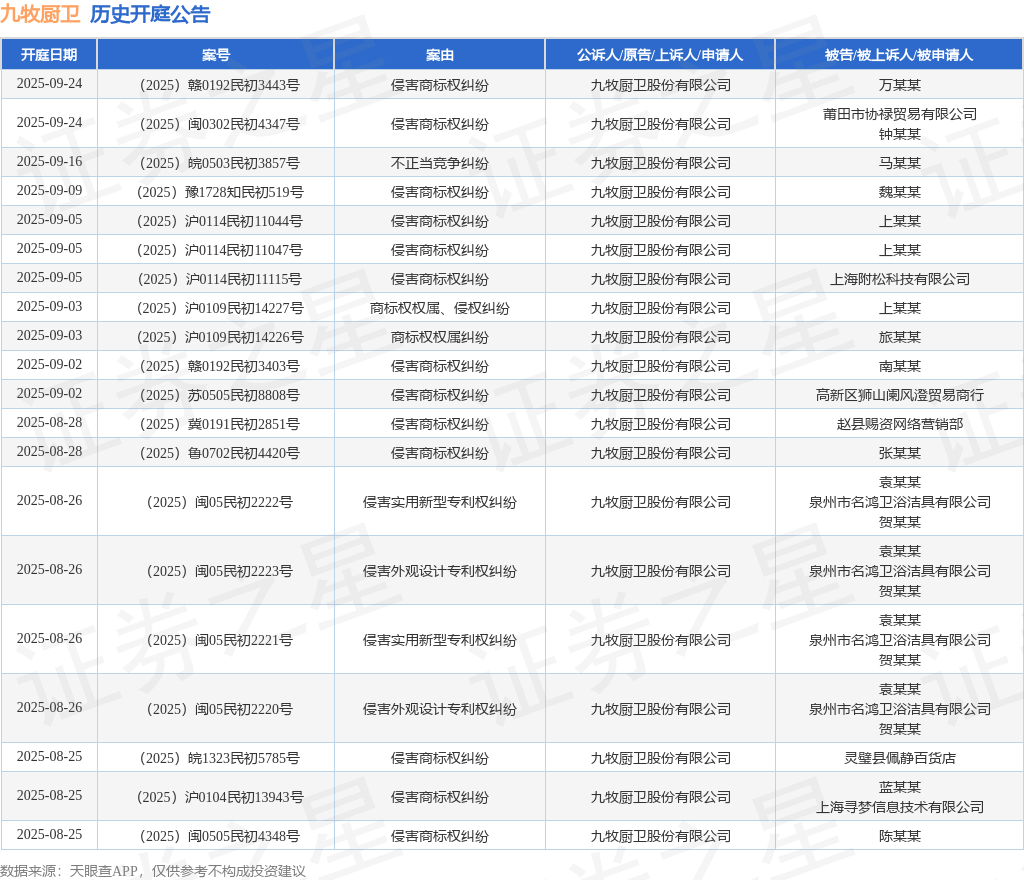The image size is (1024, 880).
Task: Select case number （2025）沪0114民初11044号
Action: pyautogui.click(x=216, y=221)
